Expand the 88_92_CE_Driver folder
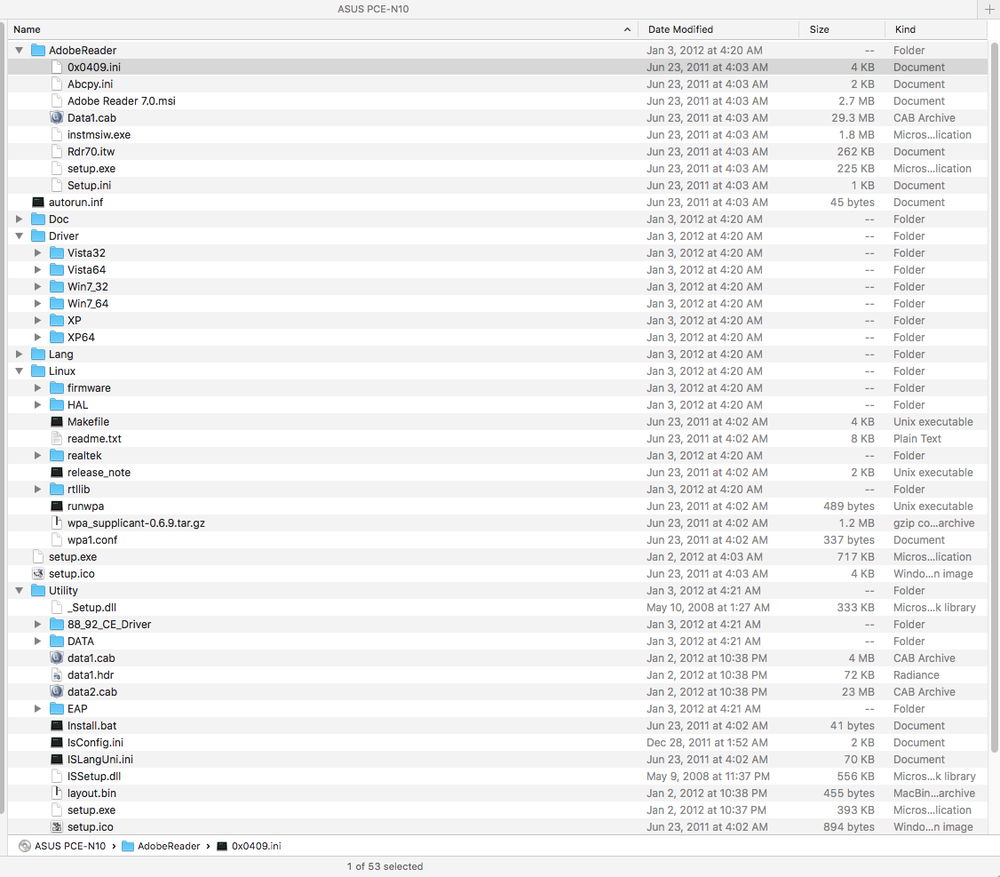Viewport: 1000px width, 877px height. [x=38, y=624]
